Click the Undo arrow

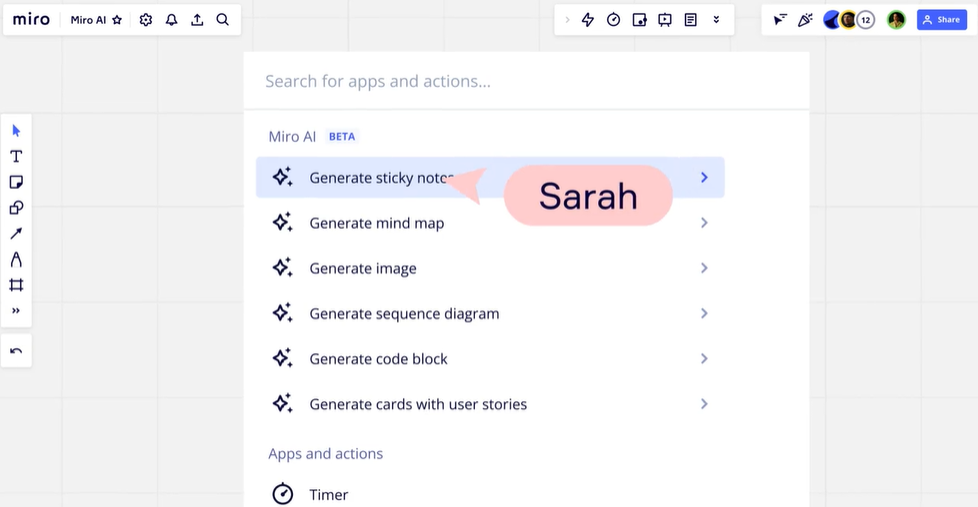(x=16, y=350)
